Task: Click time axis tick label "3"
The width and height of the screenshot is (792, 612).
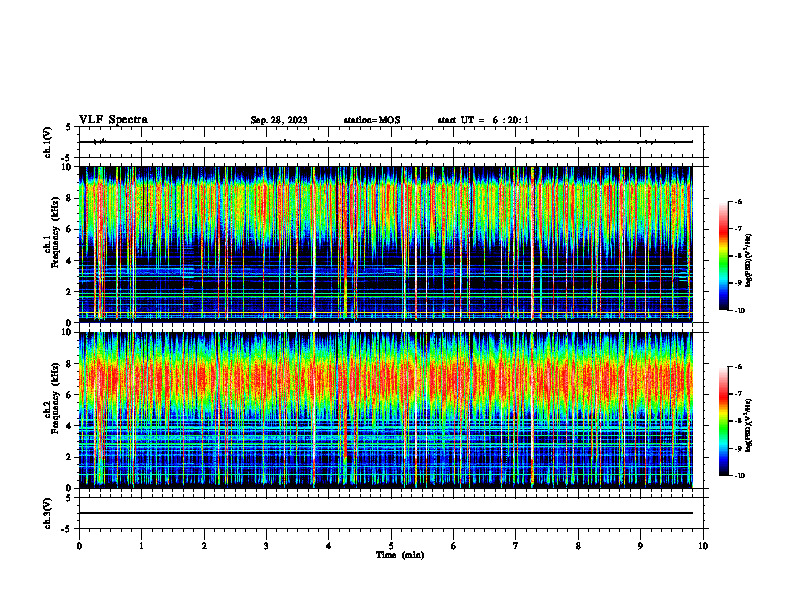Action: tap(266, 546)
